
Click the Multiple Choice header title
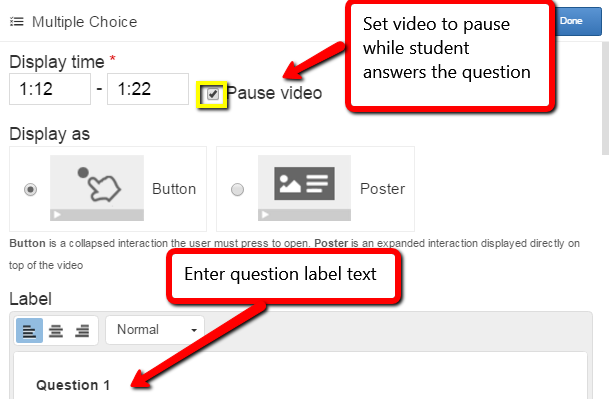coord(85,22)
